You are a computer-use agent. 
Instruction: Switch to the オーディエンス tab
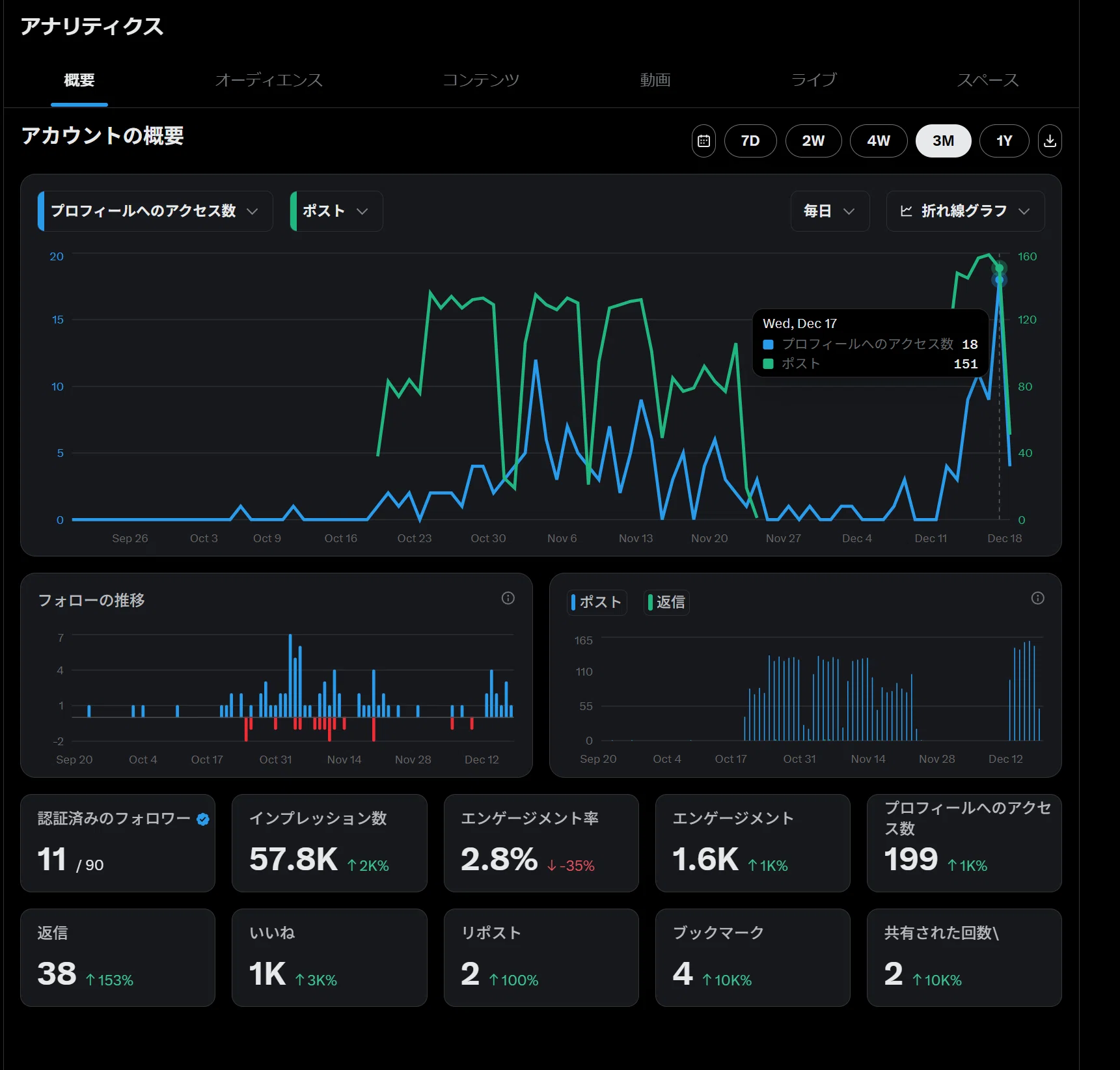[x=269, y=80]
